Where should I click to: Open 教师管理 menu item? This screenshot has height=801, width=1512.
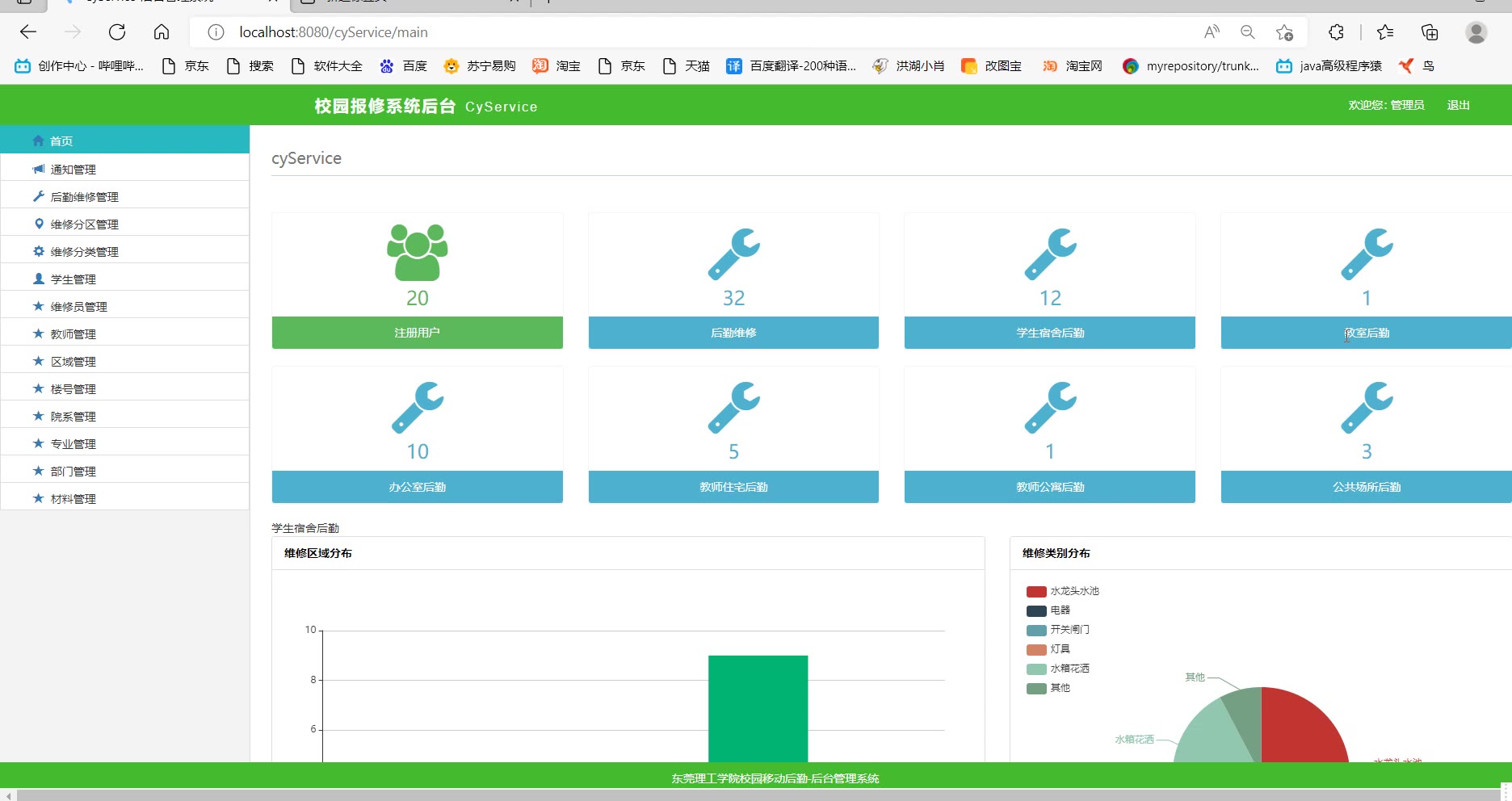(x=125, y=333)
